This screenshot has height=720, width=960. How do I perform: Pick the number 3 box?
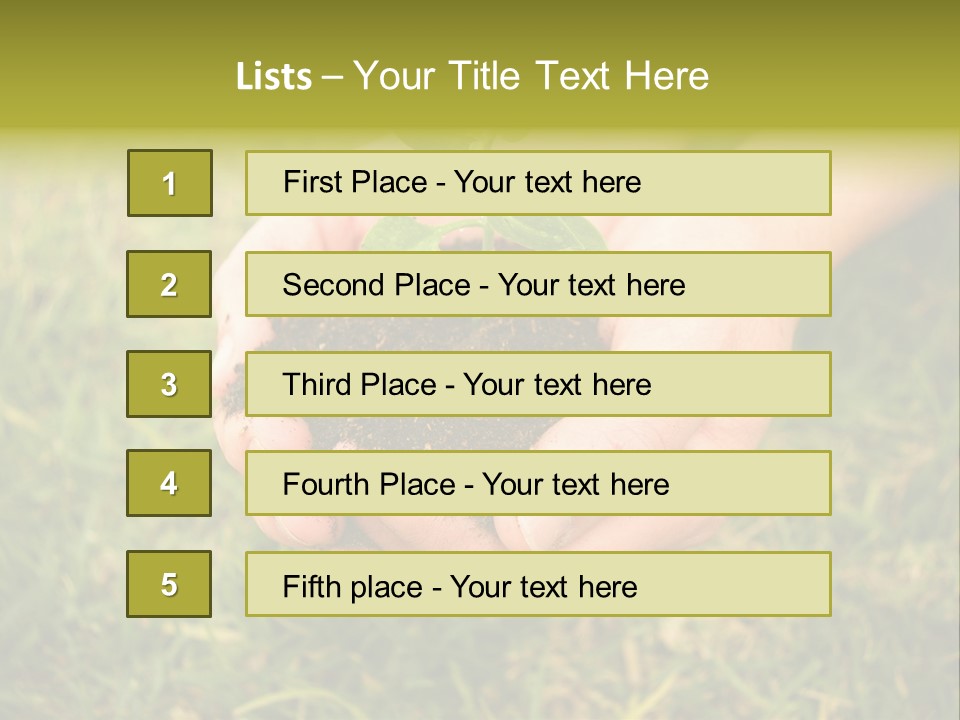169,384
